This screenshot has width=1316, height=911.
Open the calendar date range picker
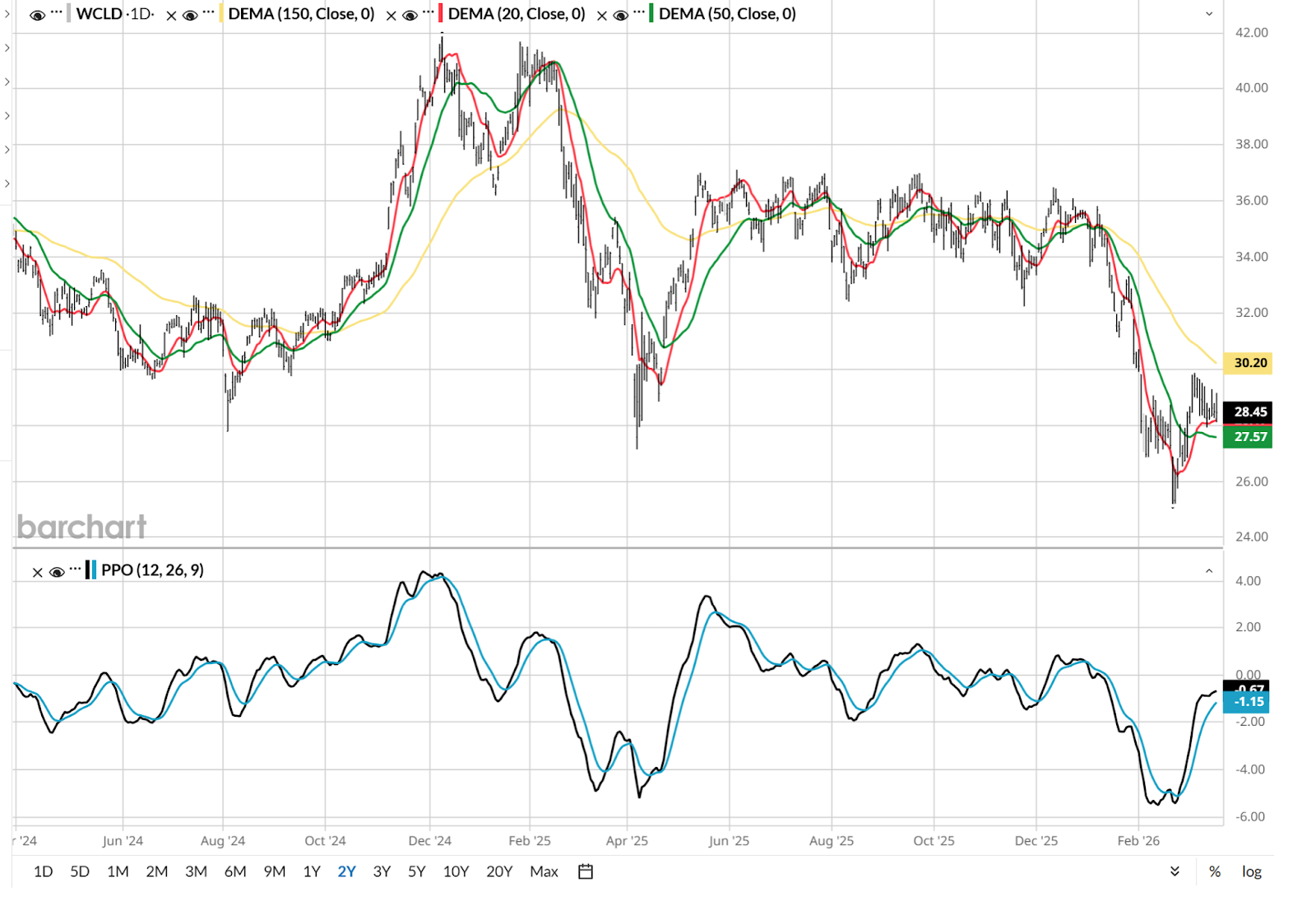pyautogui.click(x=586, y=871)
